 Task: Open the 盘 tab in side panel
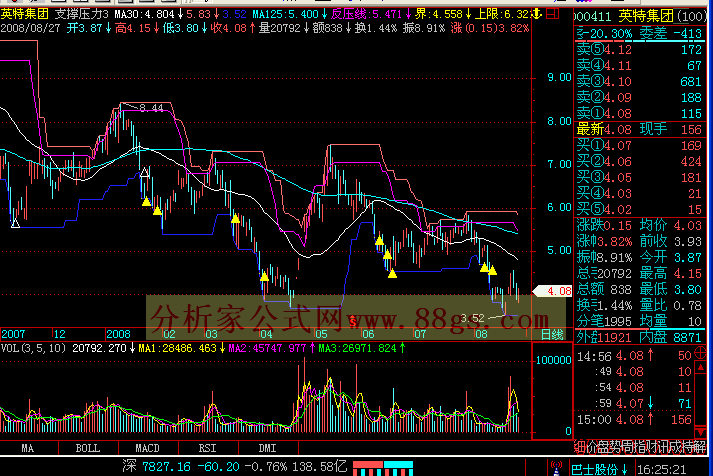603,447
